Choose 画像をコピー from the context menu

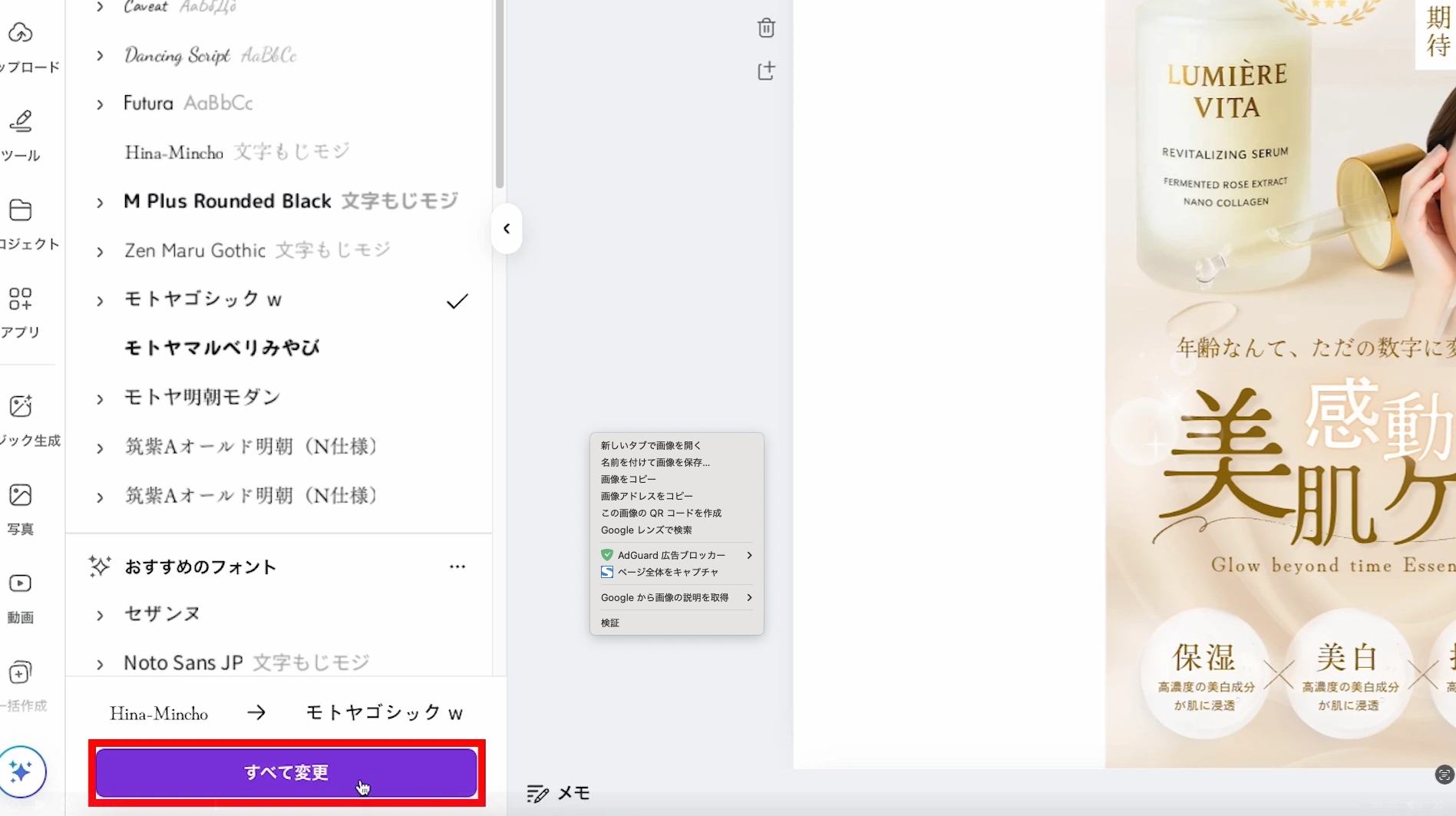pyautogui.click(x=627, y=478)
